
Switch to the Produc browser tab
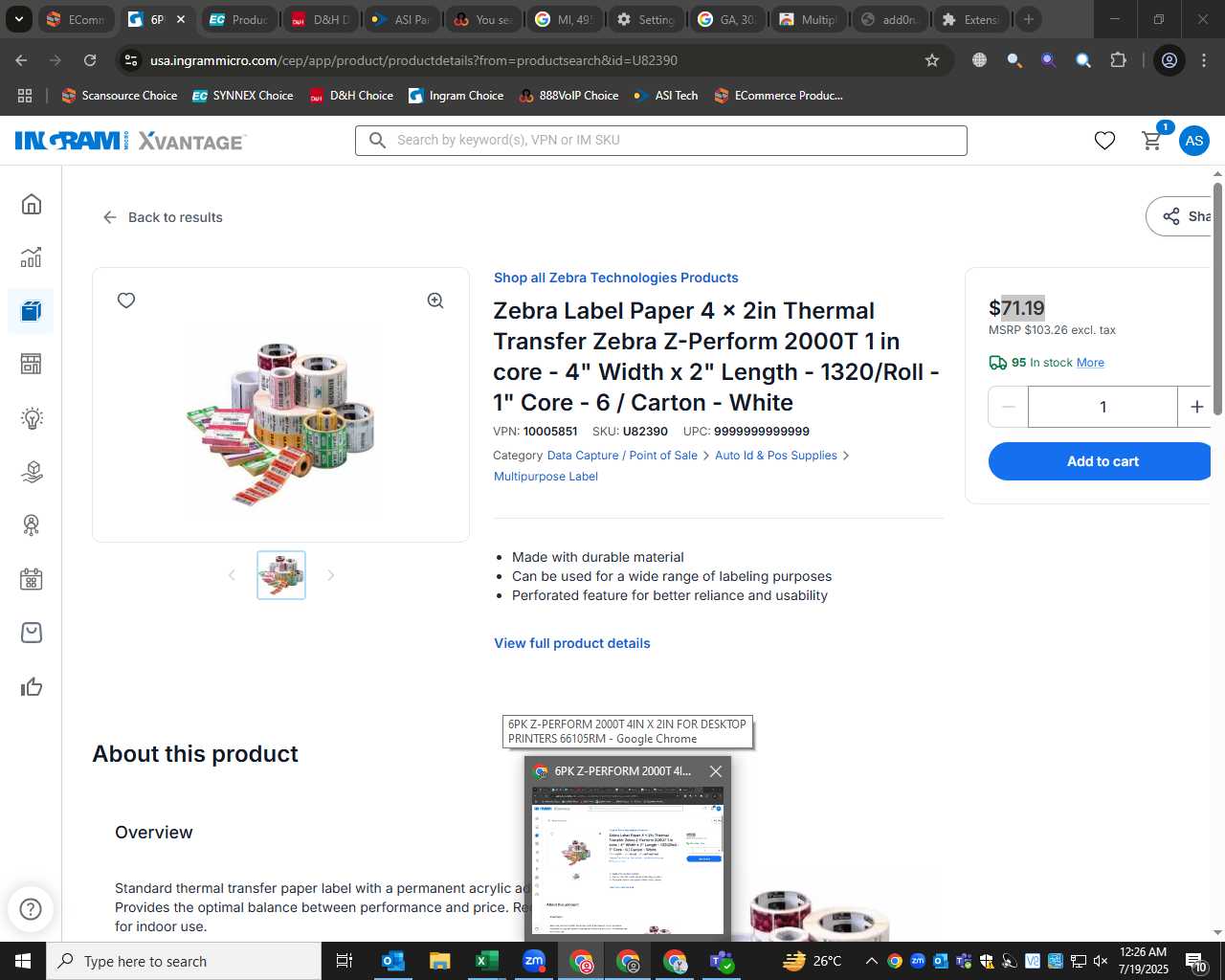click(239, 19)
